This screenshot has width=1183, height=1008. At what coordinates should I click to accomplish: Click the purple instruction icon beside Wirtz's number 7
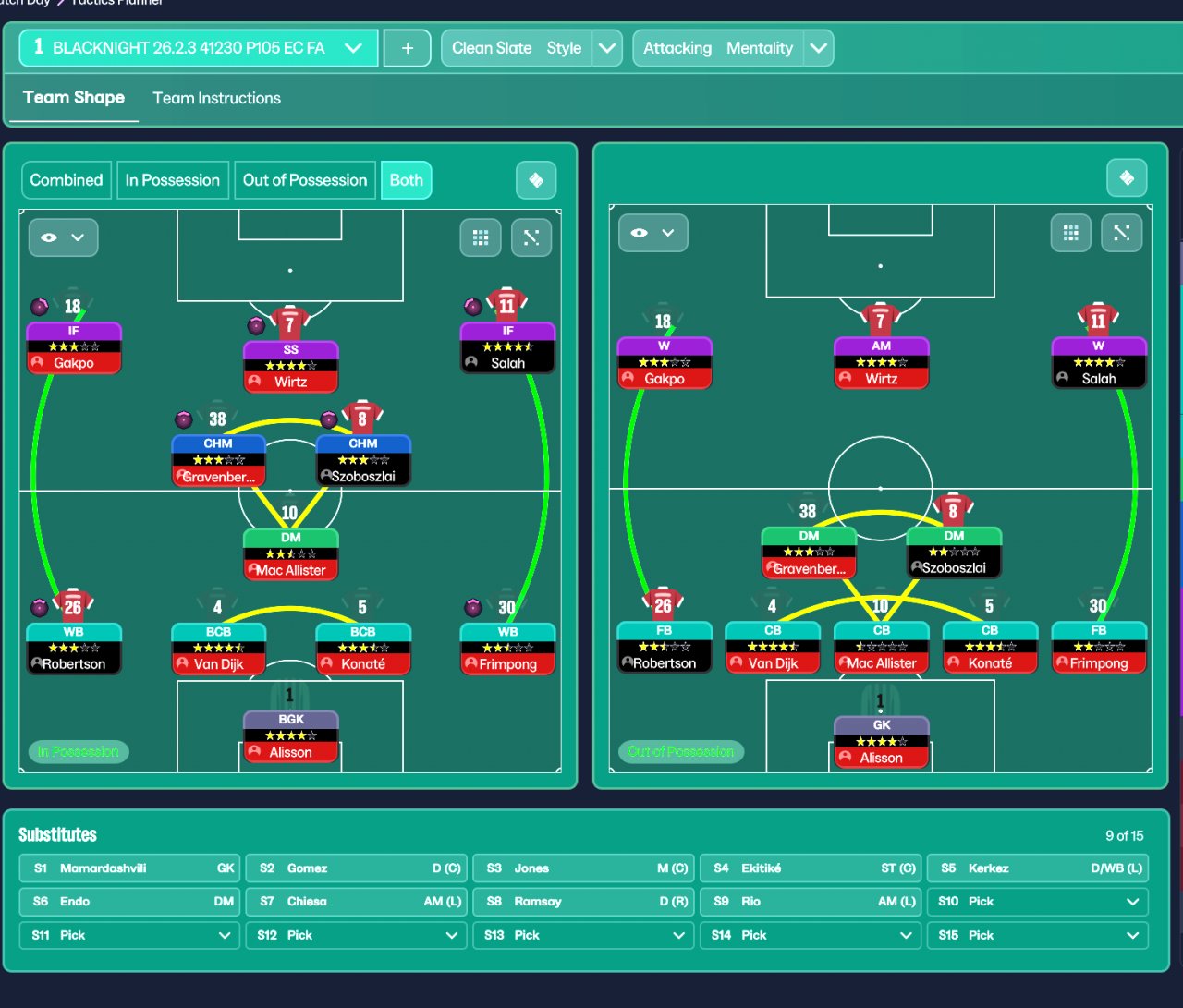[256, 325]
